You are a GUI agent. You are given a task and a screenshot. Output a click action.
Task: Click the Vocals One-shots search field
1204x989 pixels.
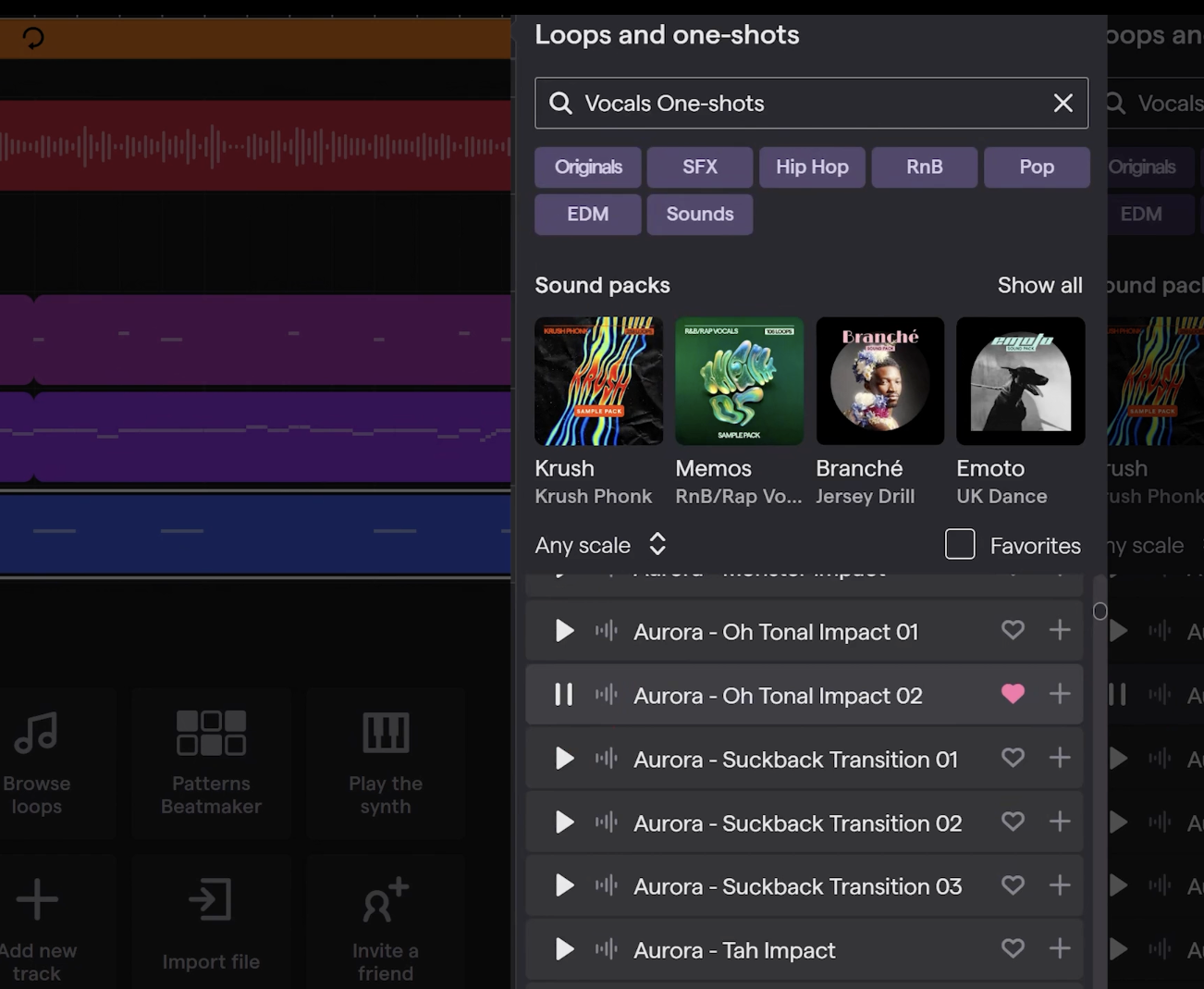(x=811, y=103)
